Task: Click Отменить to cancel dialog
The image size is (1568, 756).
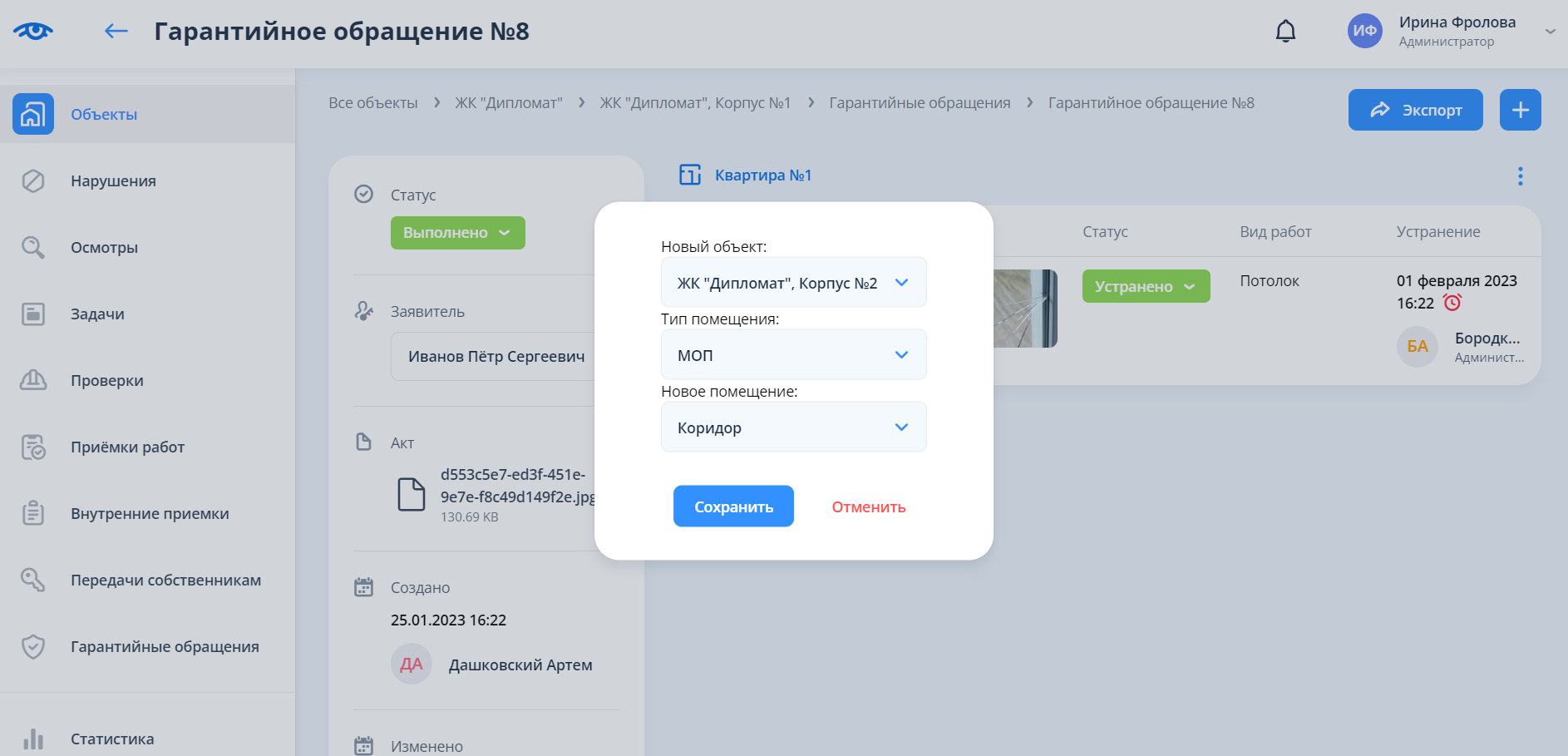Action: [868, 507]
